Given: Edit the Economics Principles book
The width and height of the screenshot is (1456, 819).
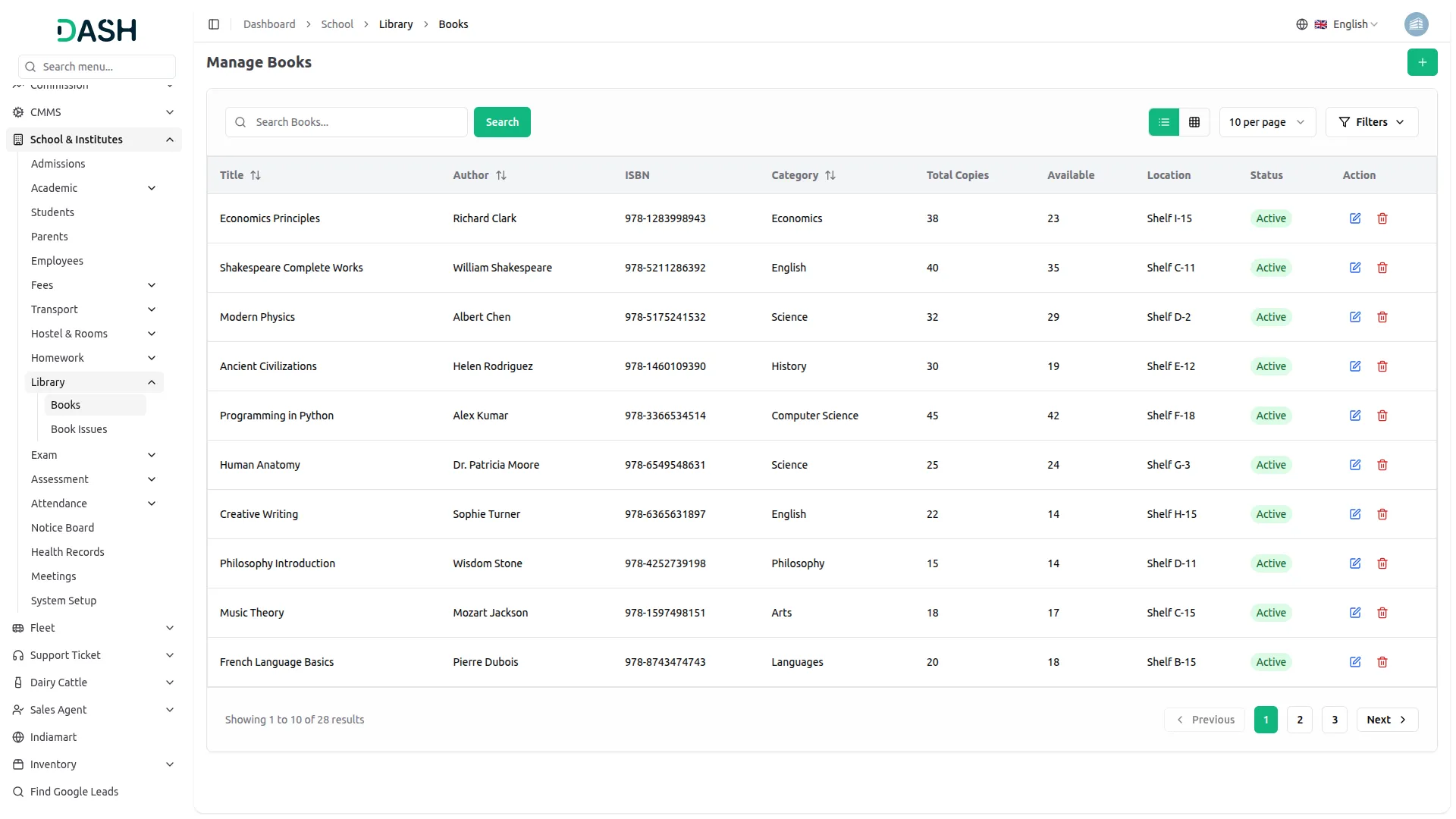Looking at the screenshot, I should coord(1355,218).
